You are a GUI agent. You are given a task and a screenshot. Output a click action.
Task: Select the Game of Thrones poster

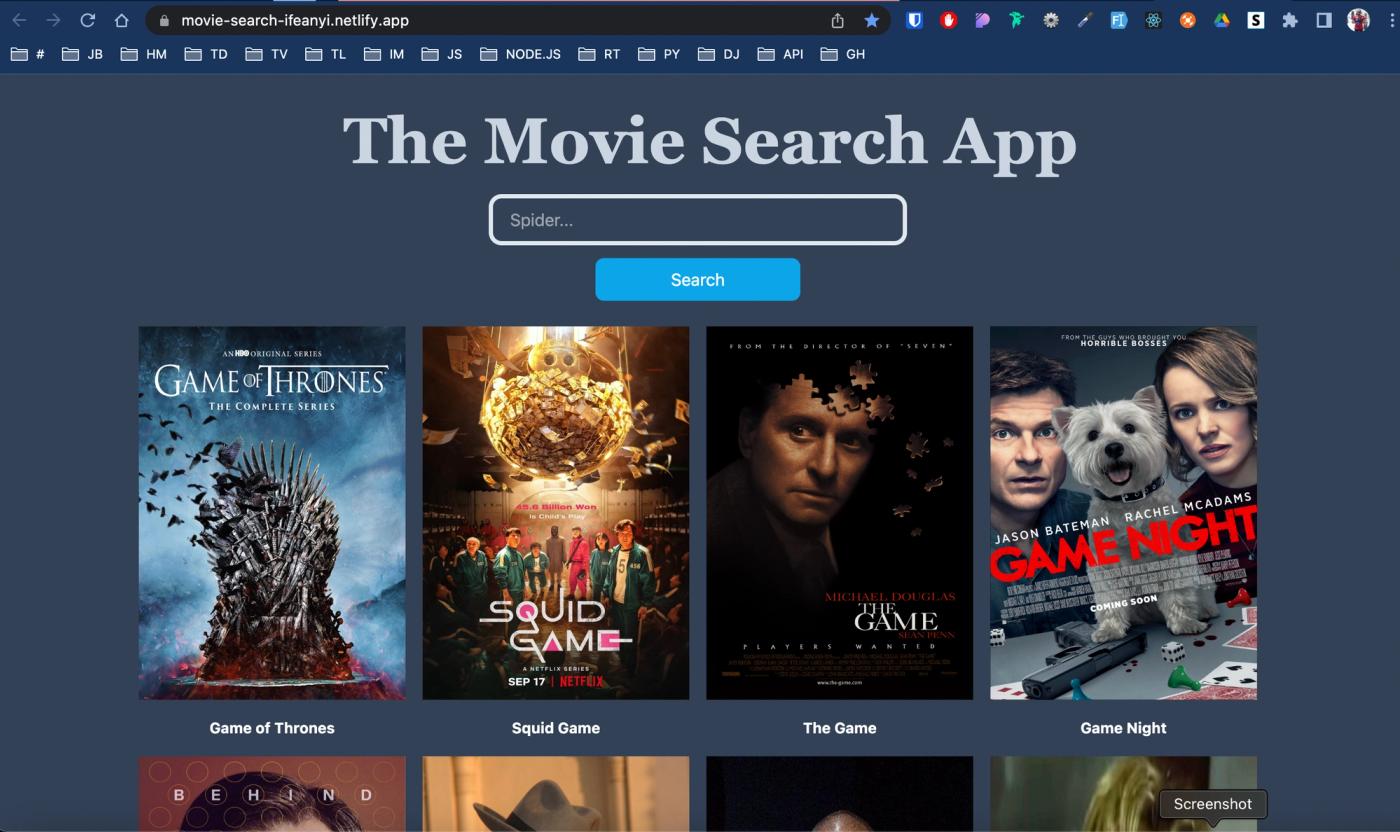(x=272, y=513)
